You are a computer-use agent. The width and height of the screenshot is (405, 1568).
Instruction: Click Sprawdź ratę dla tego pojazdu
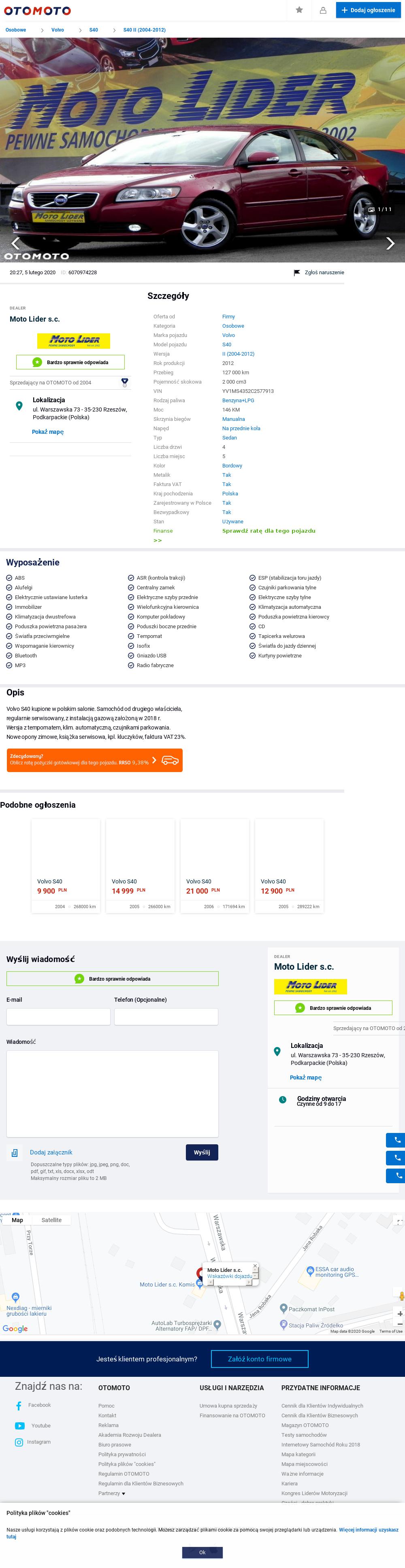[x=269, y=531]
